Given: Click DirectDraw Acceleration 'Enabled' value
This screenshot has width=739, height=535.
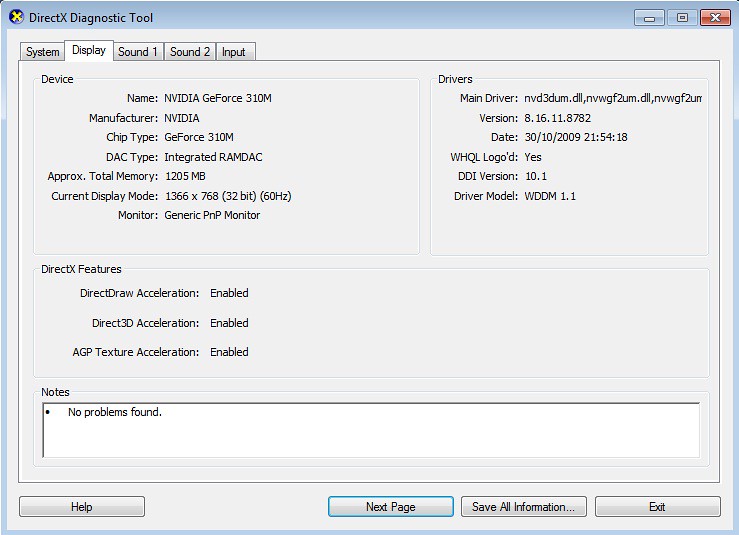Looking at the screenshot, I should click(x=229, y=293).
